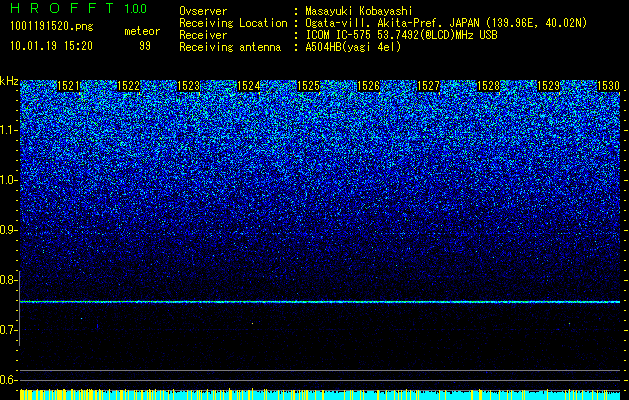
Task: Click the ICOM IC-575 receiver line
Action: [401, 35]
